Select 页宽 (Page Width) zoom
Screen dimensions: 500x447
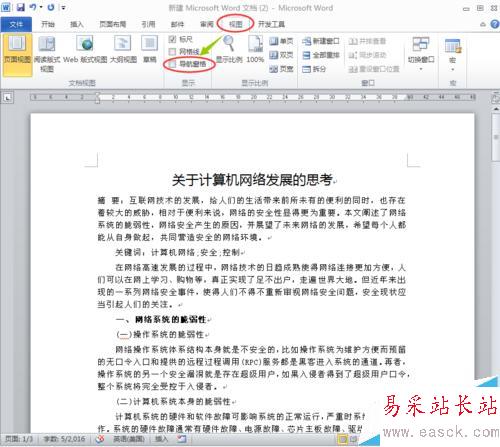click(x=281, y=69)
